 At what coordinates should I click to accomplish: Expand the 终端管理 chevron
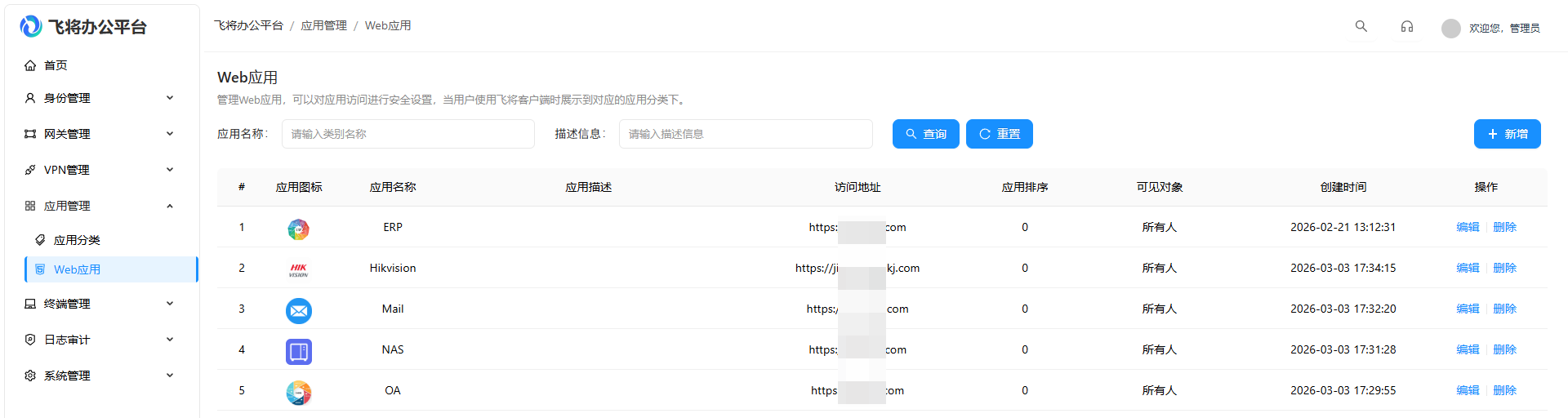point(170,304)
